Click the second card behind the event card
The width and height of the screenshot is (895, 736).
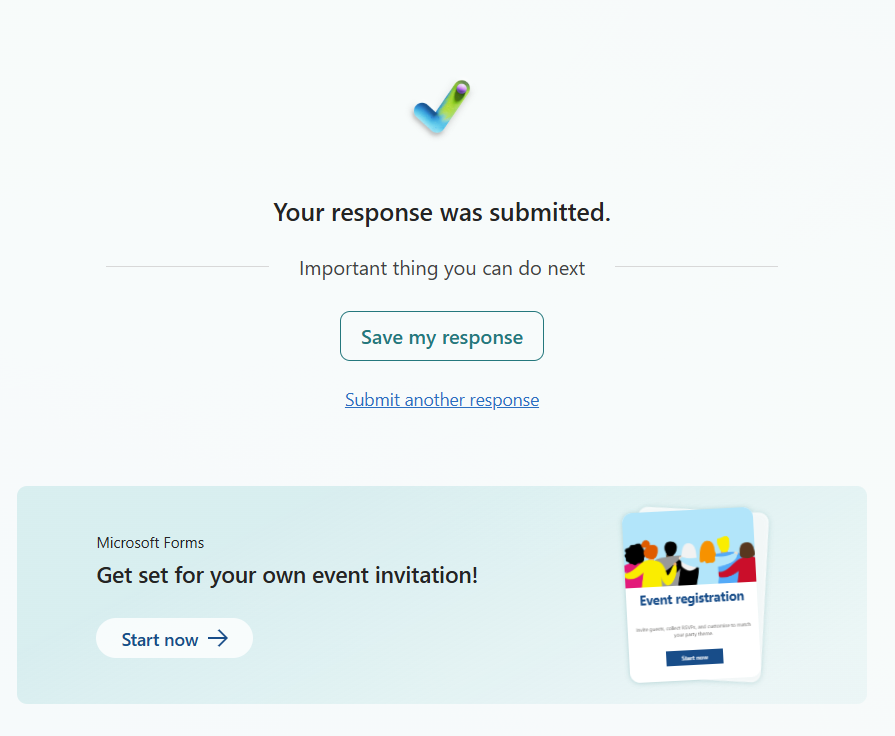(x=764, y=594)
